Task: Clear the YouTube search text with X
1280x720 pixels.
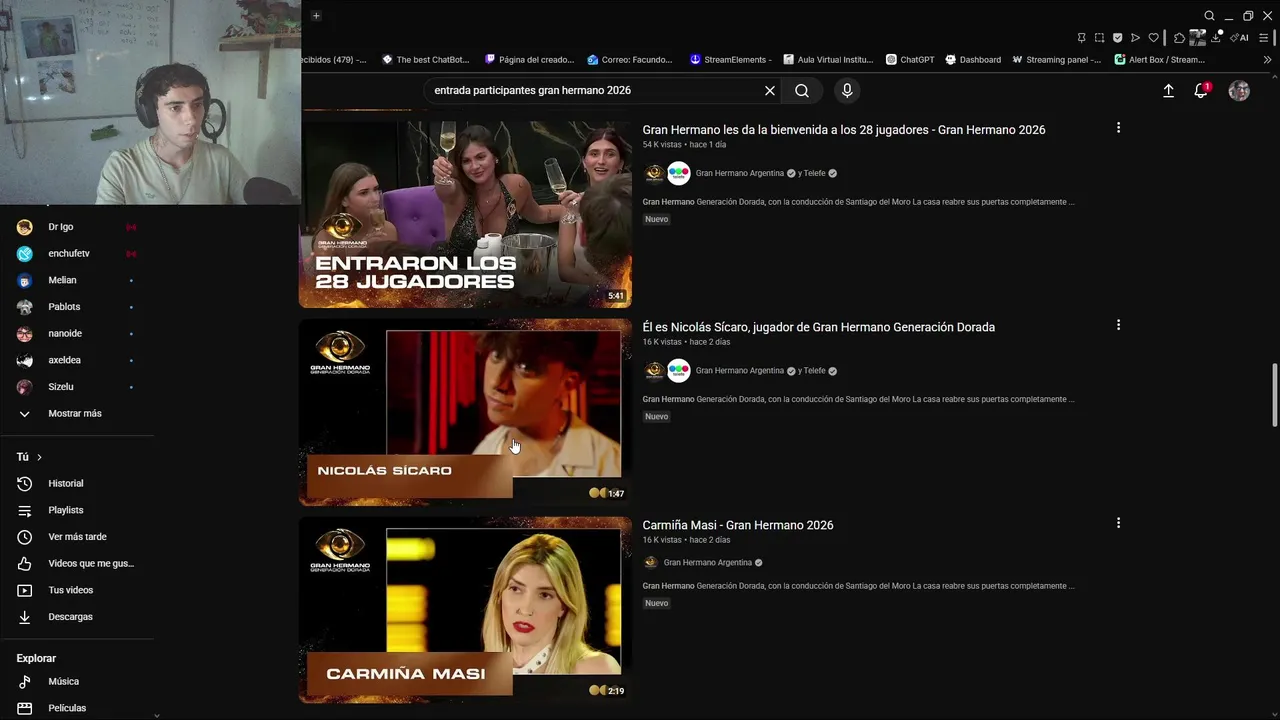Action: tap(770, 90)
